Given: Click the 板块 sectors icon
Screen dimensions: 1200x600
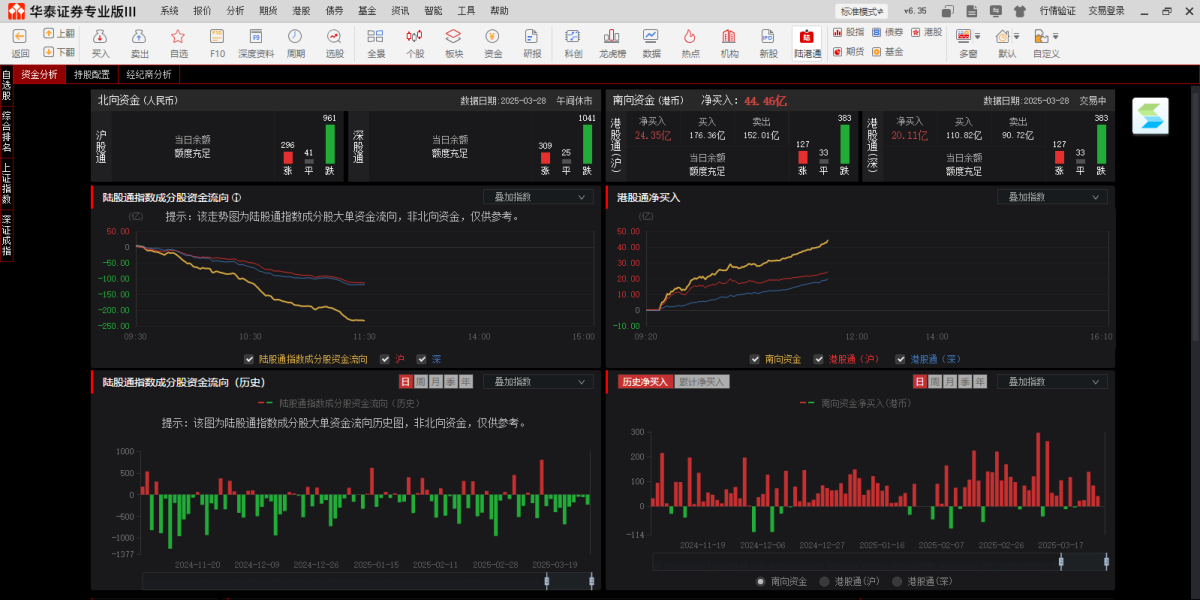Looking at the screenshot, I should point(453,41).
